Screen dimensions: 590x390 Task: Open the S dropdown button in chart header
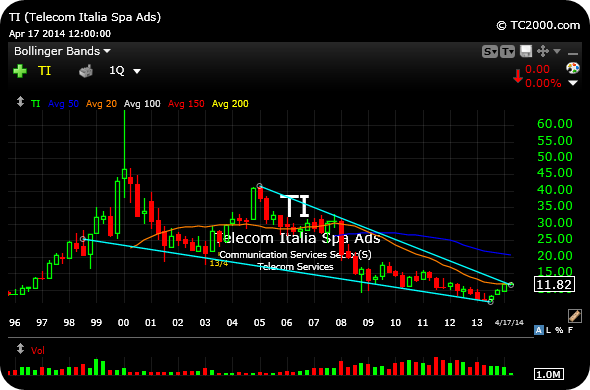tap(490, 52)
